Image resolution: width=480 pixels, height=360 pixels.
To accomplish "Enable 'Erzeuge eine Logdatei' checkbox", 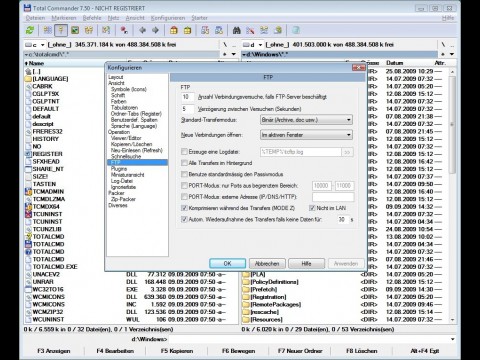I will click(184, 152).
